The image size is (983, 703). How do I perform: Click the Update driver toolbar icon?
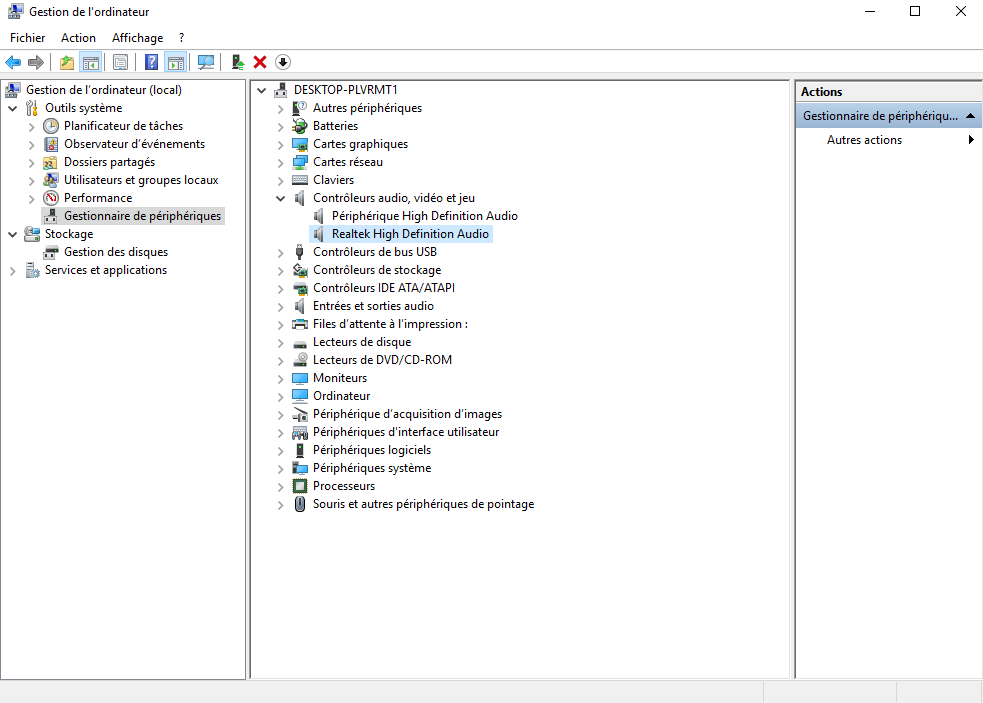[238, 62]
